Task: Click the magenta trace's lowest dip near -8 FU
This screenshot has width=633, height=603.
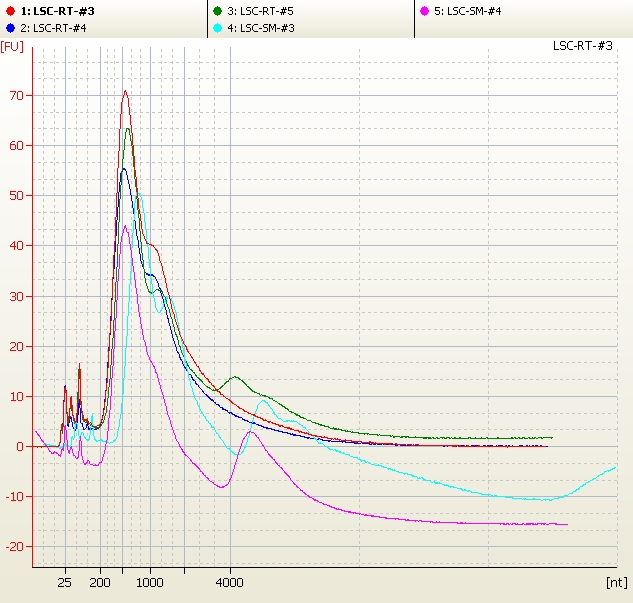Action: coord(221,487)
